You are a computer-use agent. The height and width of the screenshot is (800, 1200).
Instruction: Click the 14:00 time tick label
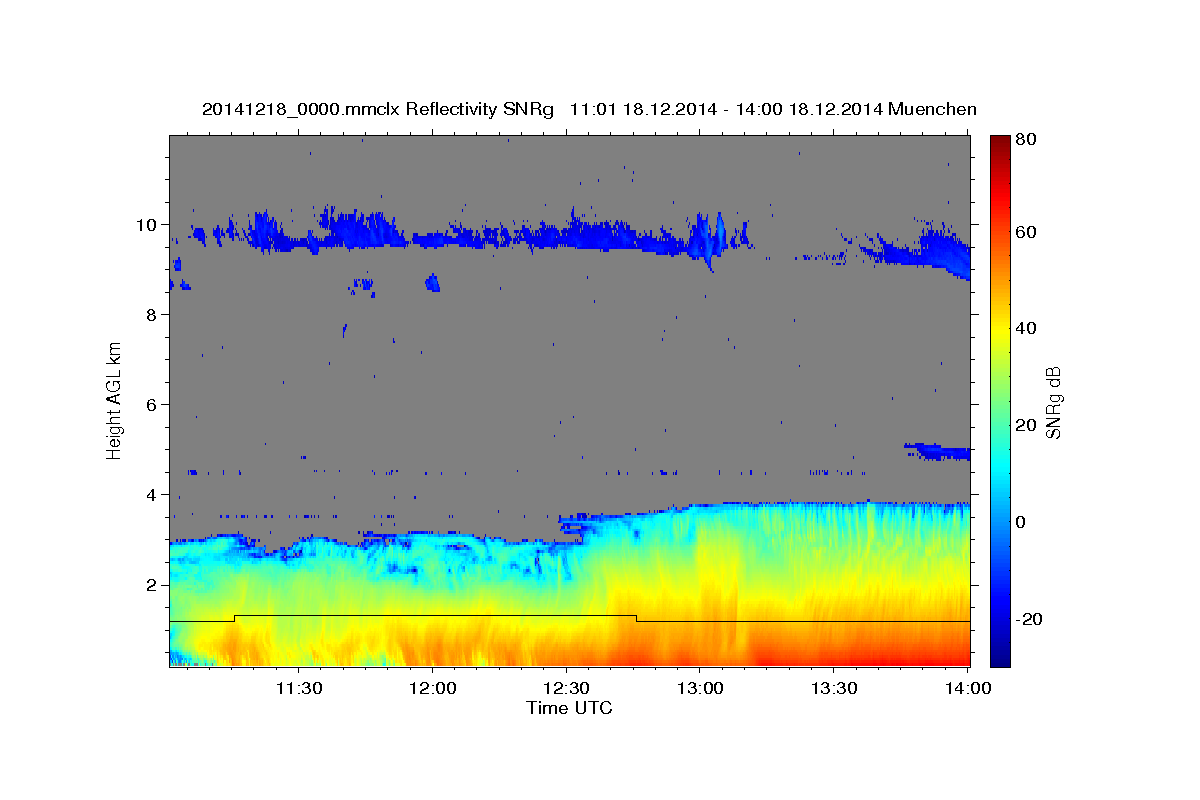tap(968, 688)
